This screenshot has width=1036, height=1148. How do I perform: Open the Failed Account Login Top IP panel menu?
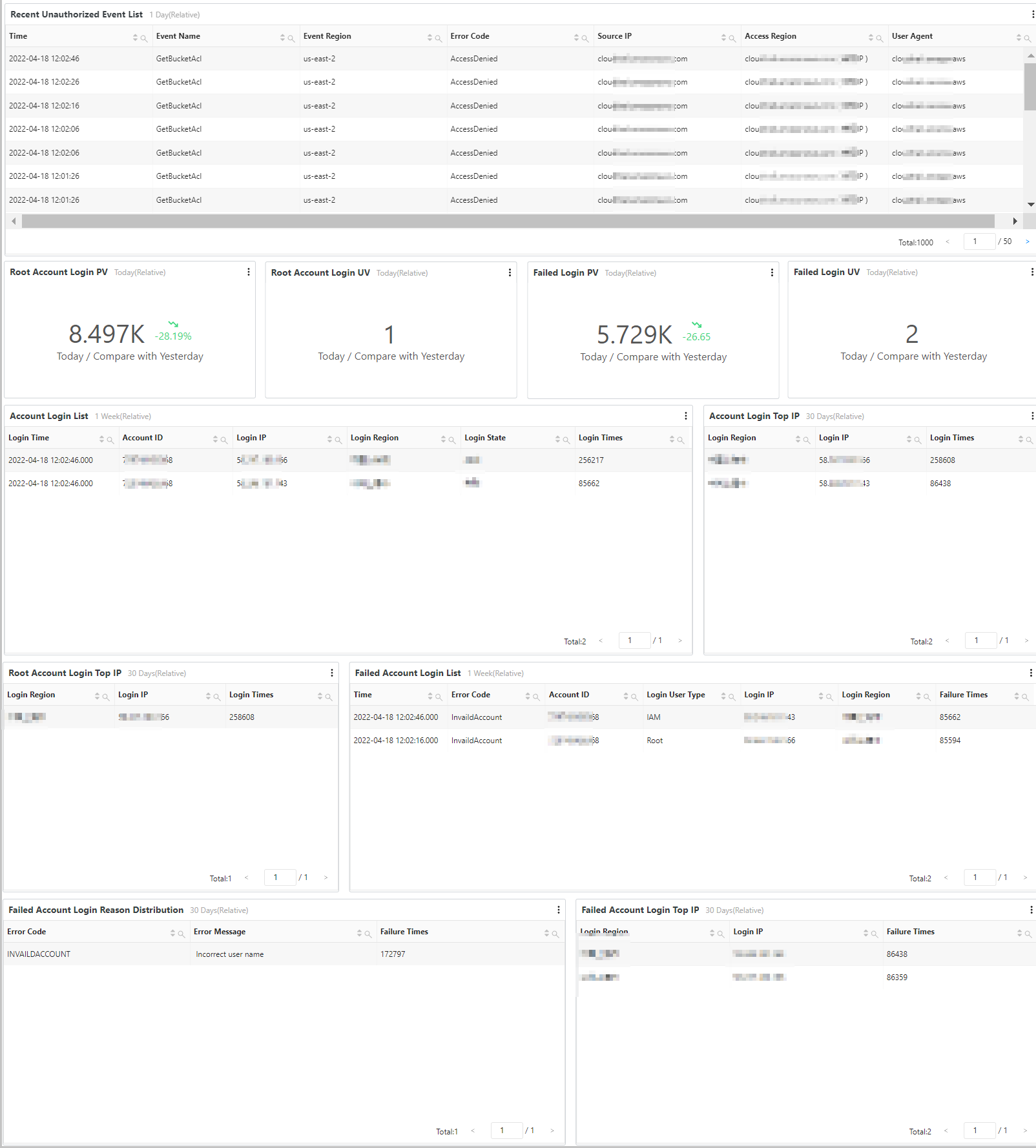(x=1031, y=908)
